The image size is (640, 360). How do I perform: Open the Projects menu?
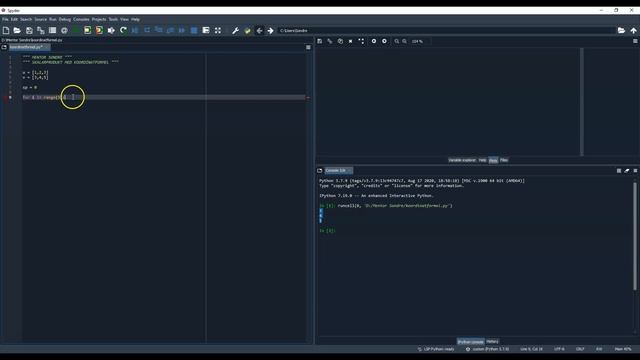99,19
